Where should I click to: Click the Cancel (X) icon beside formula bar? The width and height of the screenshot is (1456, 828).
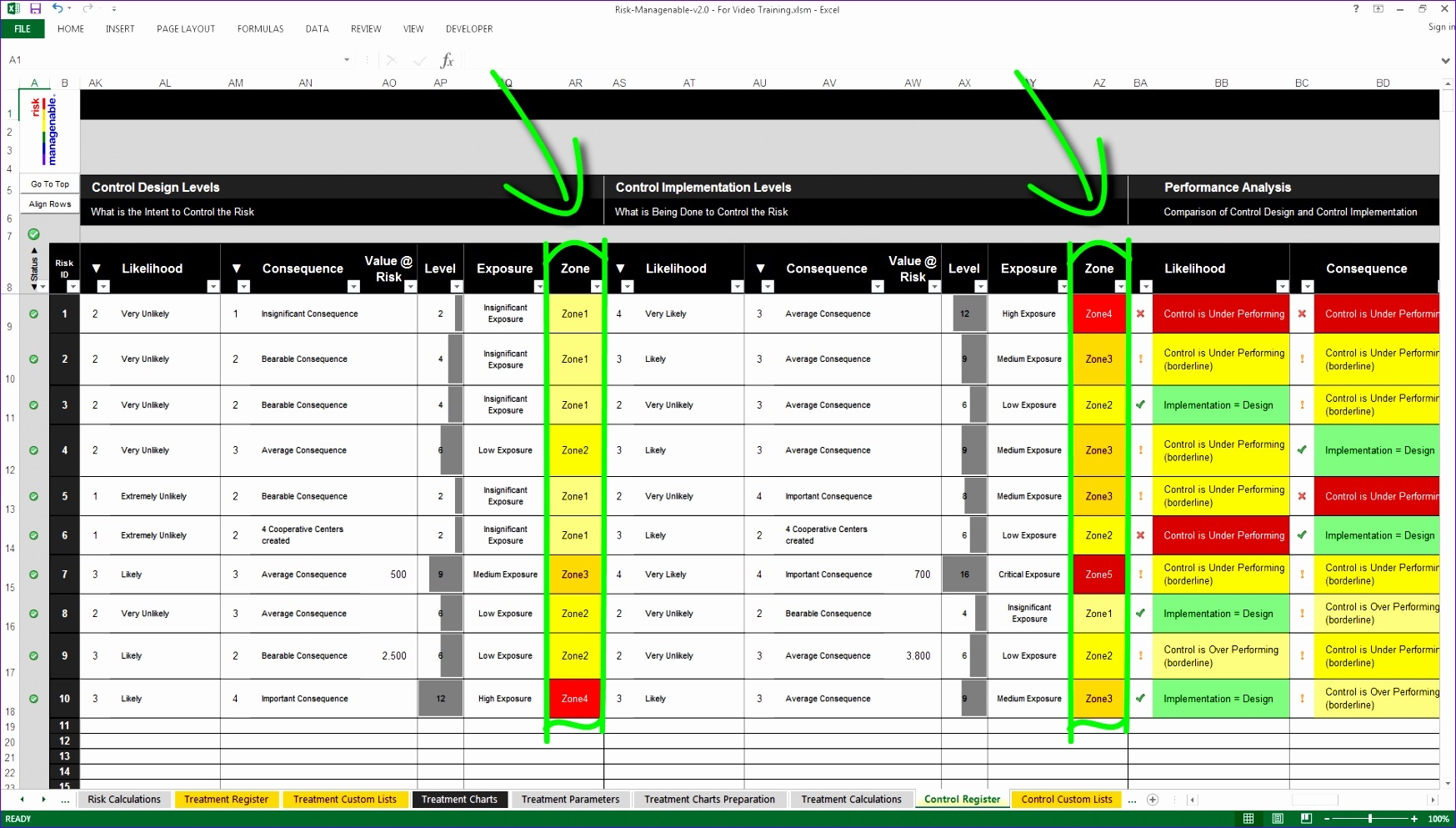[x=391, y=59]
